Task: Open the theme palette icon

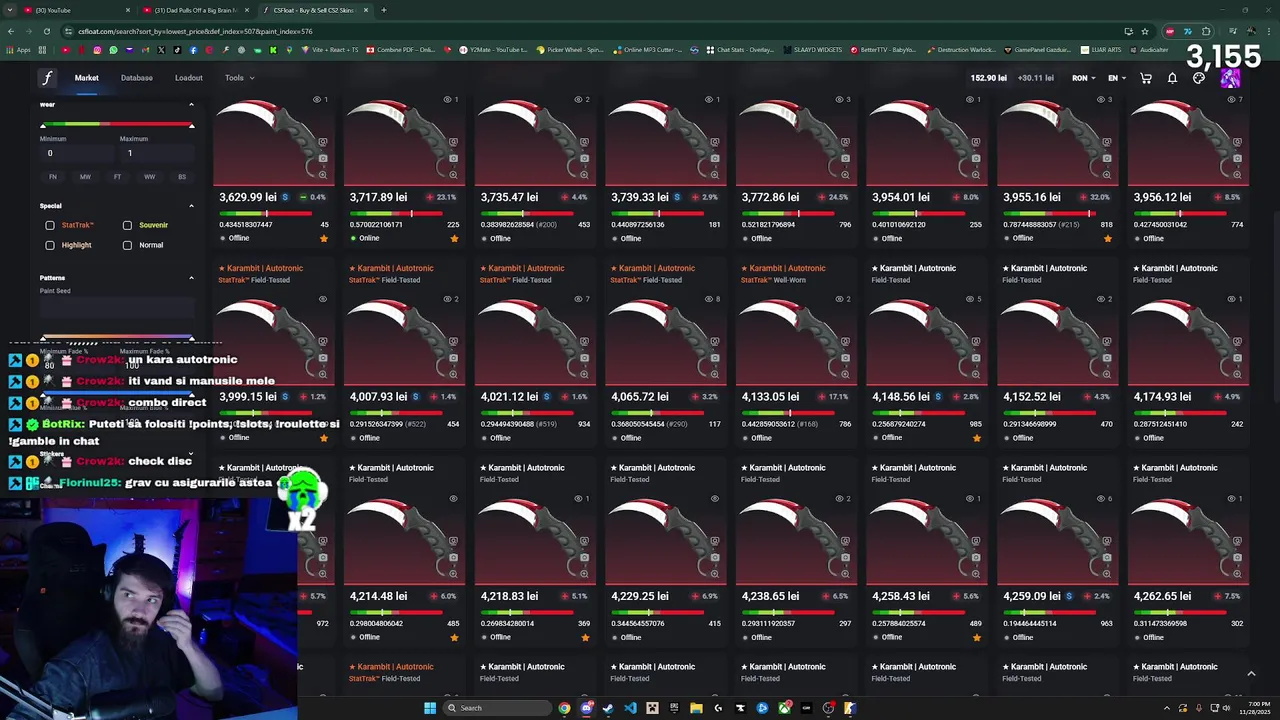Action: tap(1199, 78)
